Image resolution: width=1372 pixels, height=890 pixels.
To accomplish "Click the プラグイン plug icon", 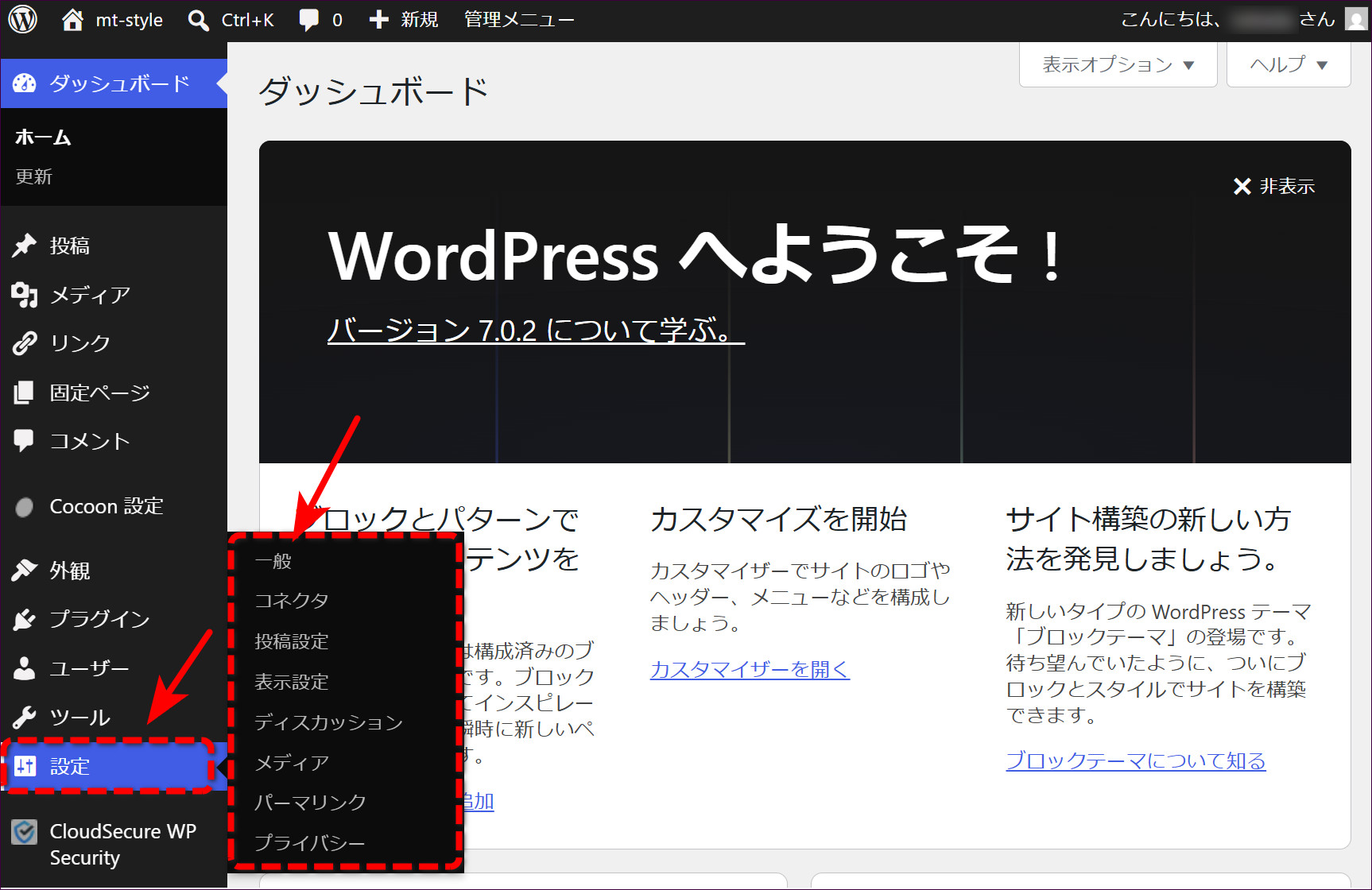I will point(25,619).
